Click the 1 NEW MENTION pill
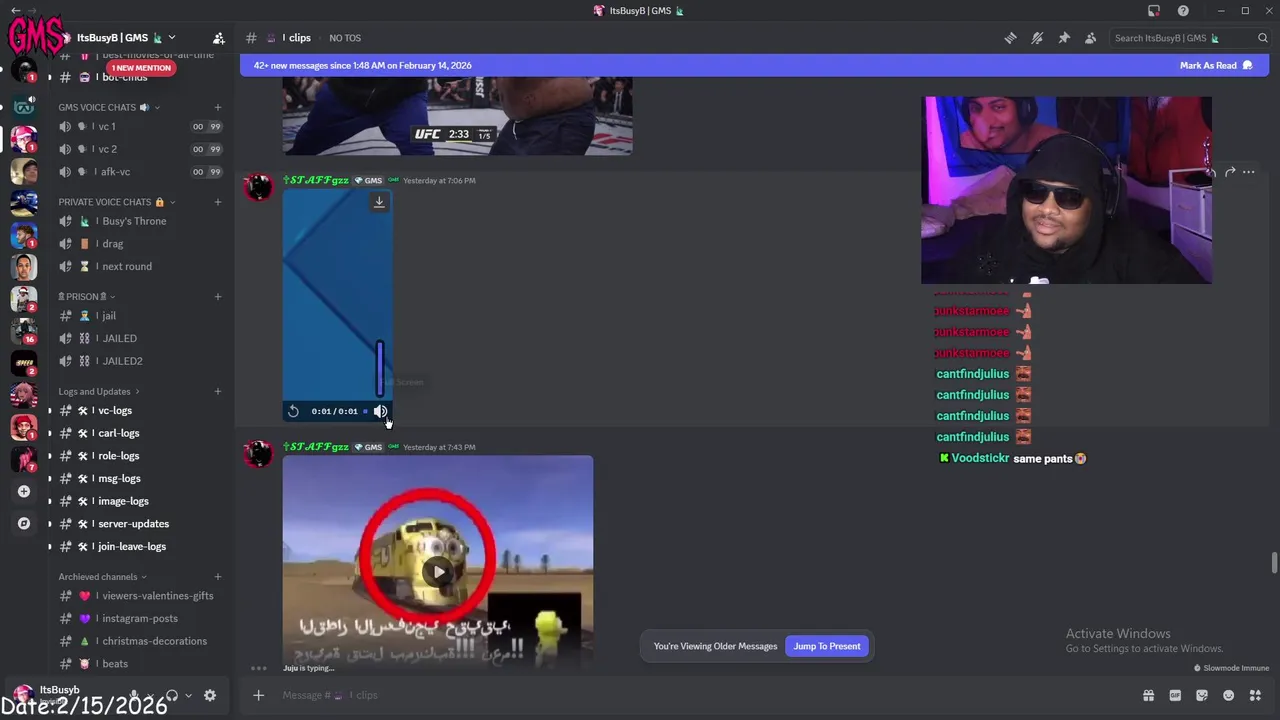The height and width of the screenshot is (720, 1280). (141, 68)
